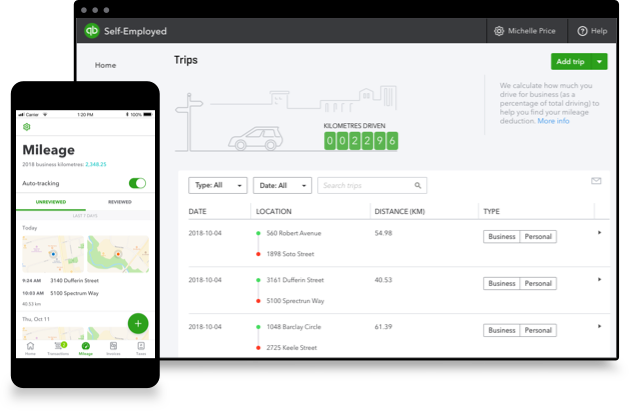
Task: Tap Transactions icon in phone bottom bar
Action: click(58, 348)
